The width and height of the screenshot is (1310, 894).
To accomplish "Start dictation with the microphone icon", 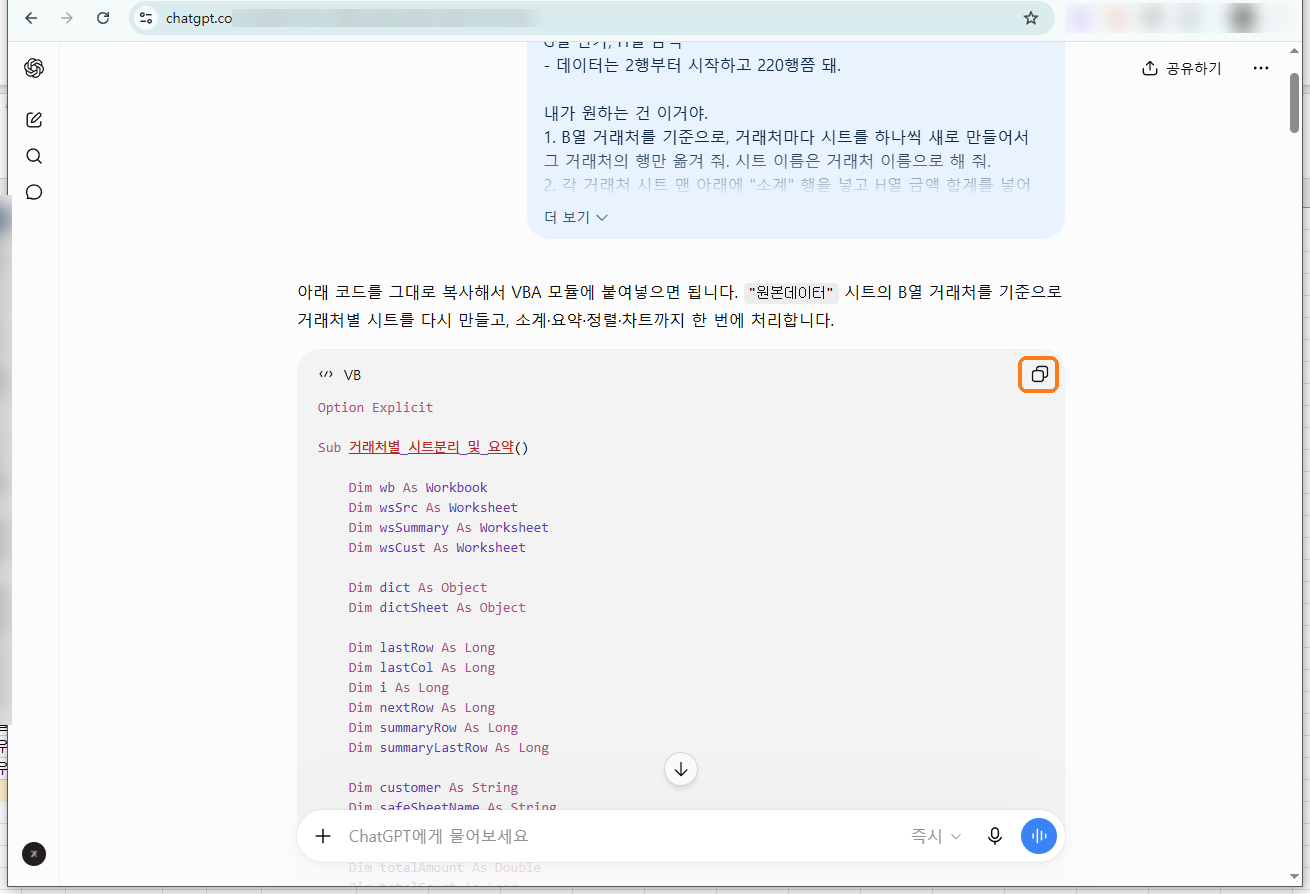I will pos(995,836).
